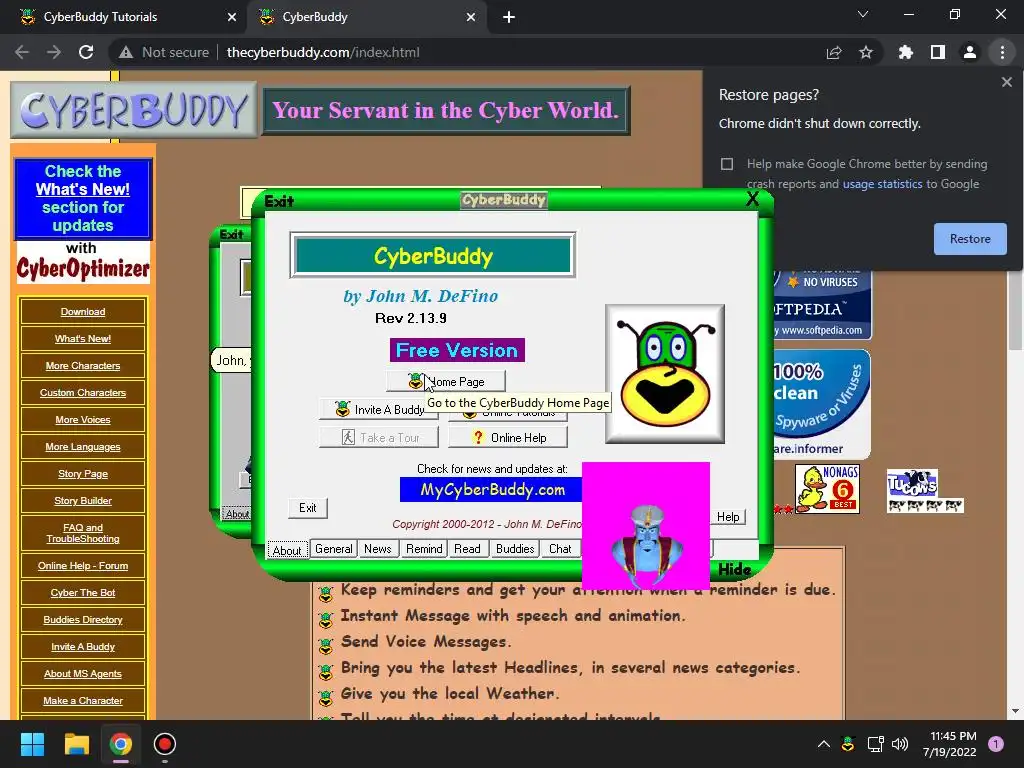Image resolution: width=1024 pixels, height=768 pixels.
Task: Switch to the General tab
Action: pos(334,549)
